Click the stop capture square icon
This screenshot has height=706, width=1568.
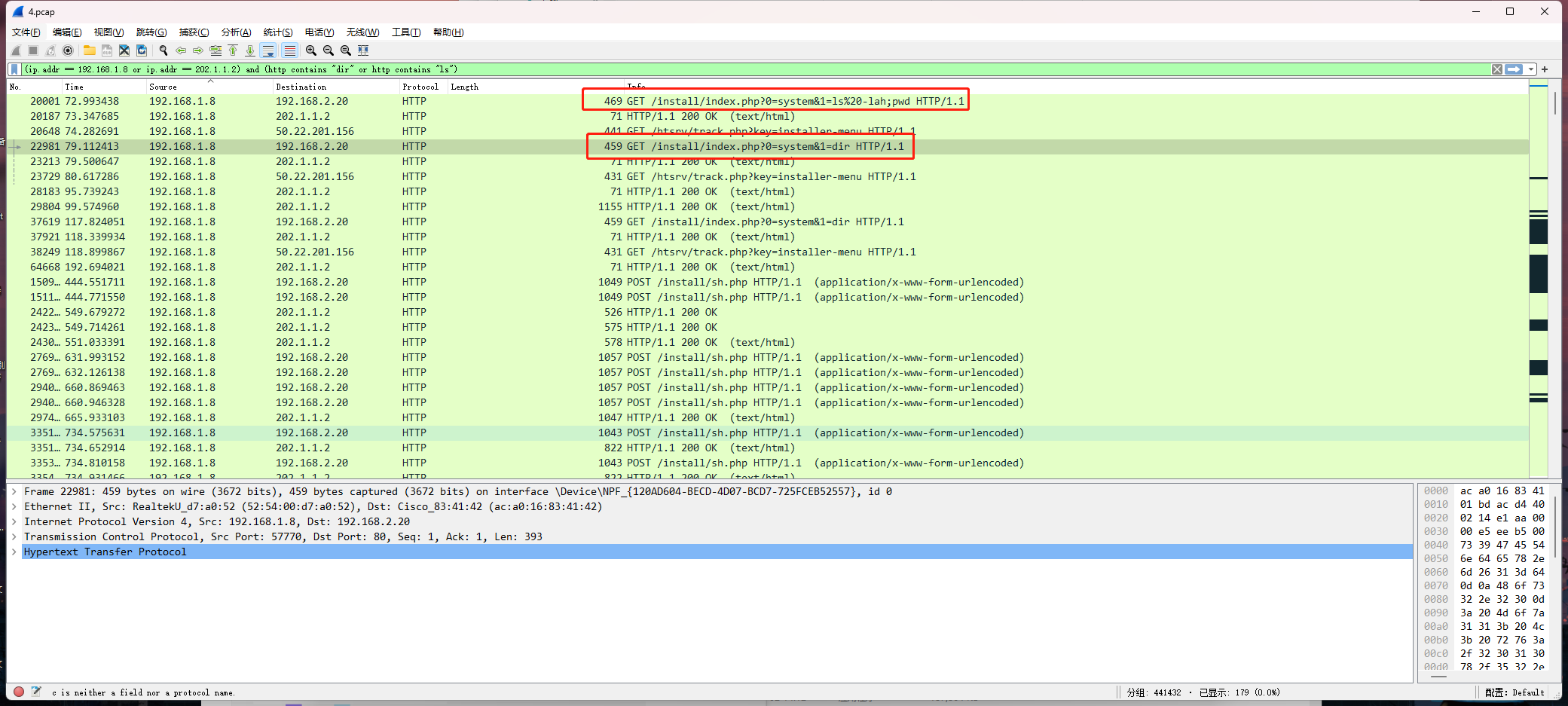tap(33, 50)
